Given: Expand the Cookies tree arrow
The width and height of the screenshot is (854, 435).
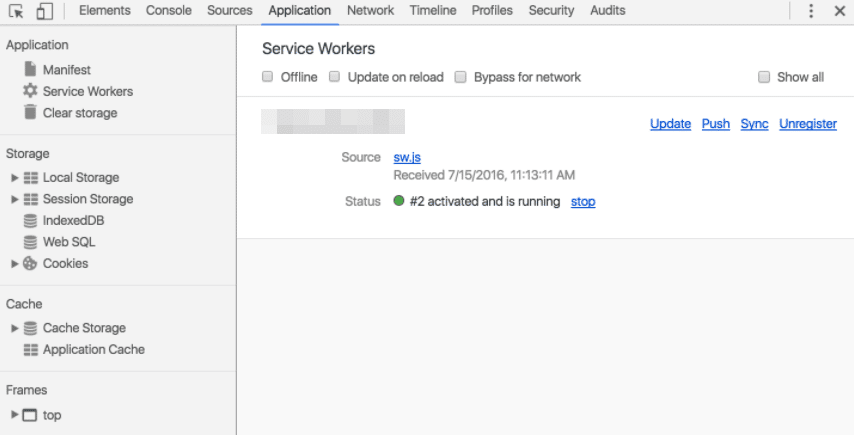Looking at the screenshot, I should pyautogui.click(x=15, y=264).
